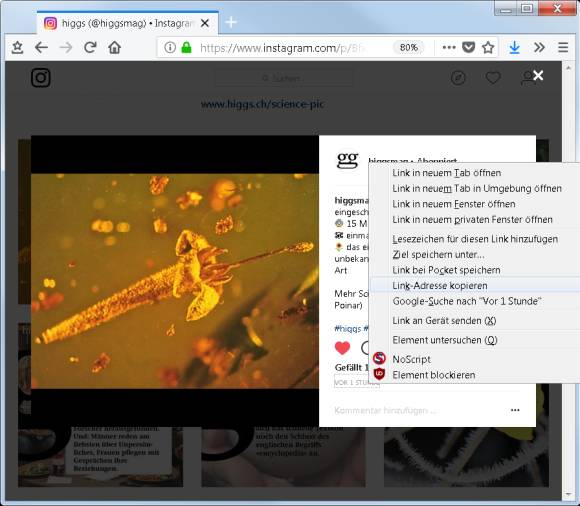Screen dimensions: 580x506
Task: Select Google-Suche nach "Vor 1 Stunde"
Action: pos(475,301)
